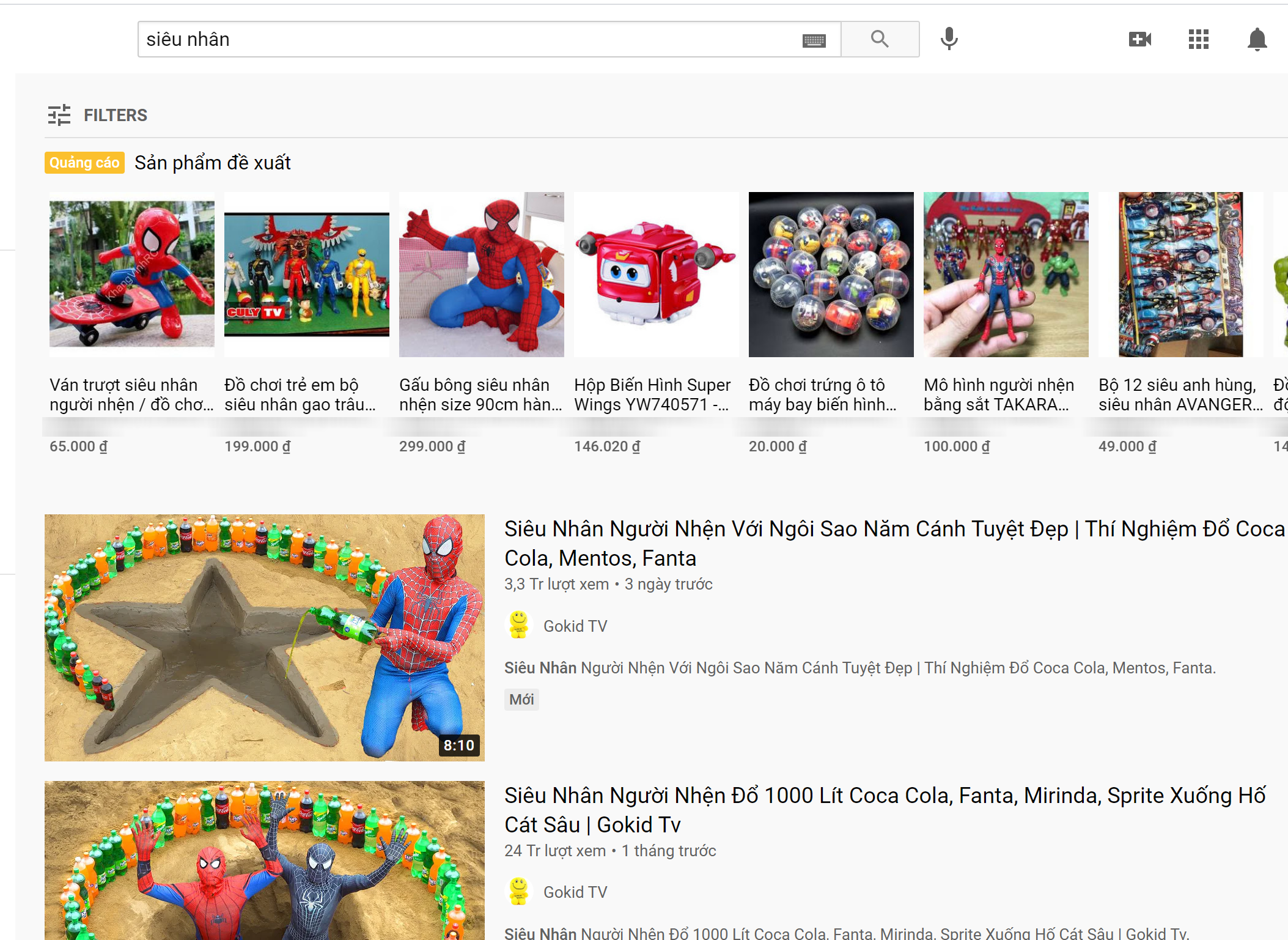
Task: Open the notifications bell
Action: 1257,39
